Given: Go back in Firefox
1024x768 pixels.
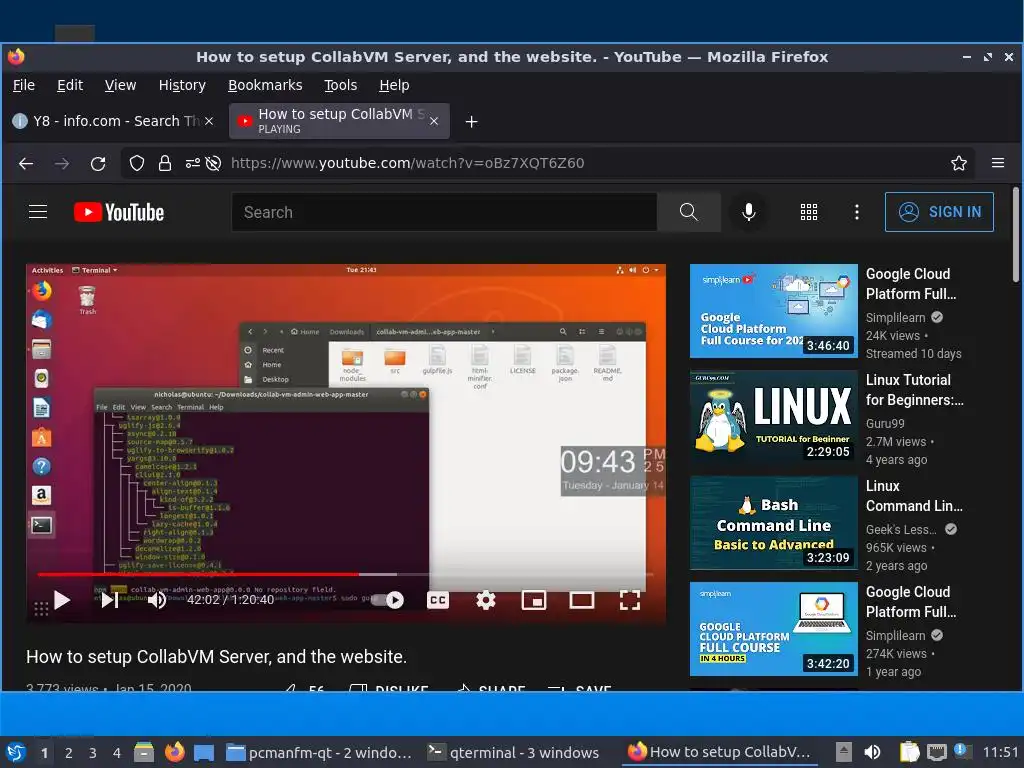Looking at the screenshot, I should 26,163.
